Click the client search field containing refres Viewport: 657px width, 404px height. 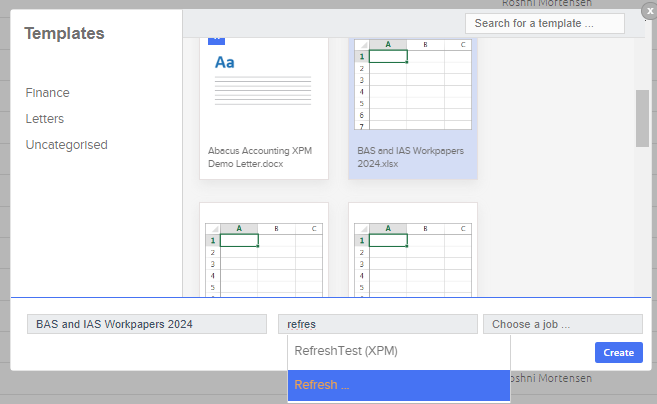pos(378,324)
